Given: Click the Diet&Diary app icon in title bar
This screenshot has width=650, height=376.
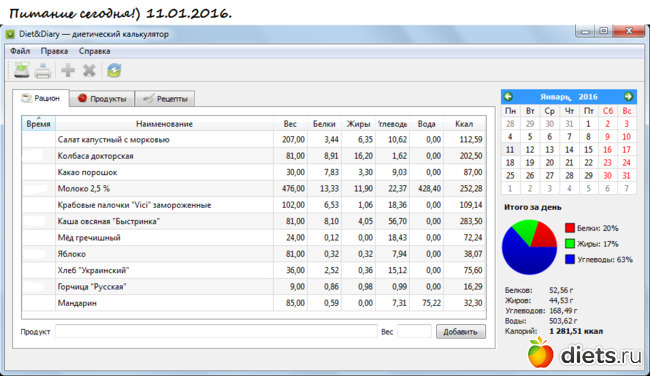Looking at the screenshot, I should click(x=10, y=34).
